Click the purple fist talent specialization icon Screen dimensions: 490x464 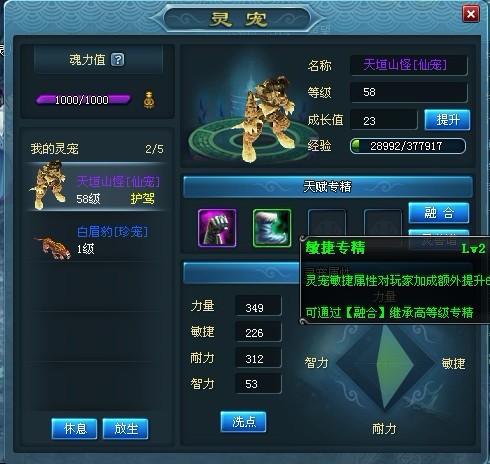point(217,228)
